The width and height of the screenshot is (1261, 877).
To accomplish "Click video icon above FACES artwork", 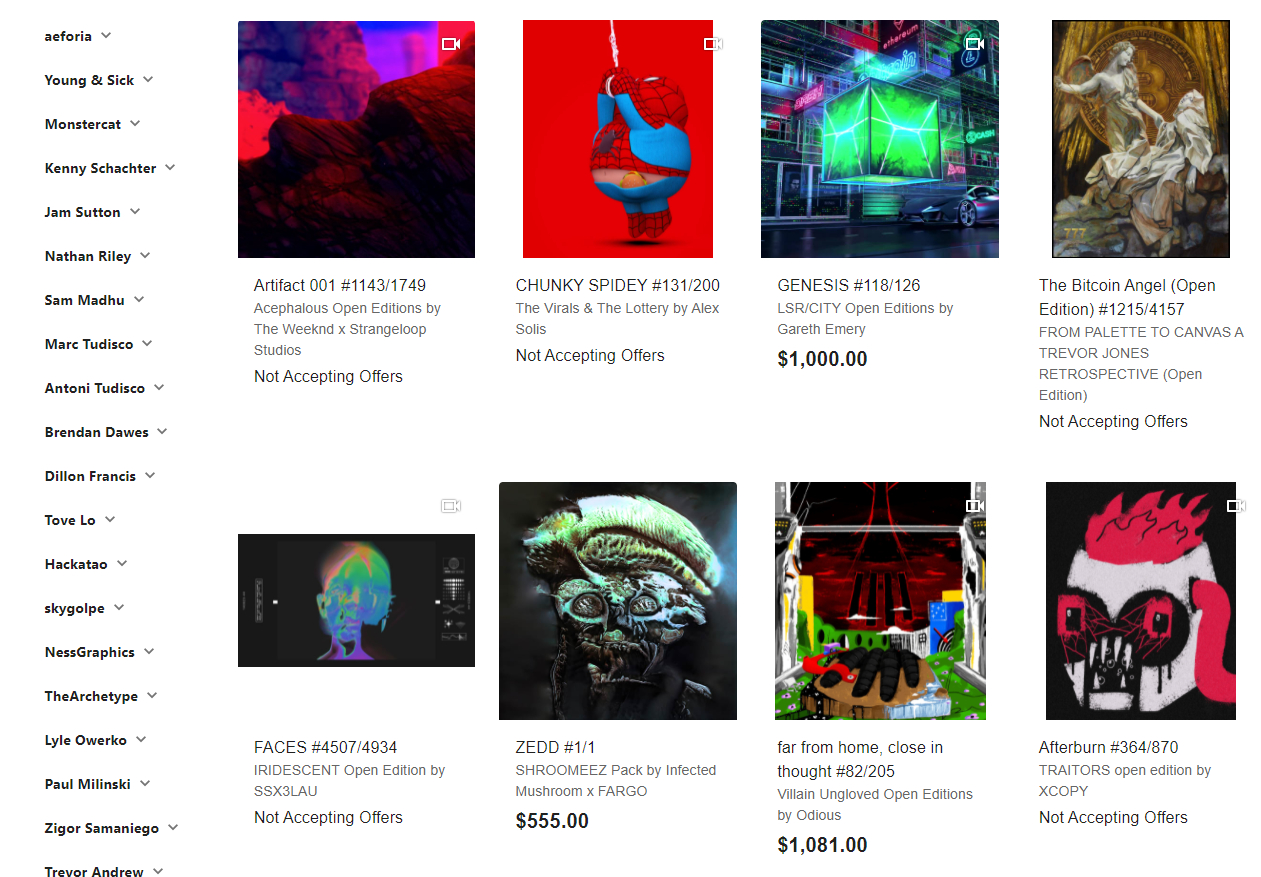I will tap(451, 506).
